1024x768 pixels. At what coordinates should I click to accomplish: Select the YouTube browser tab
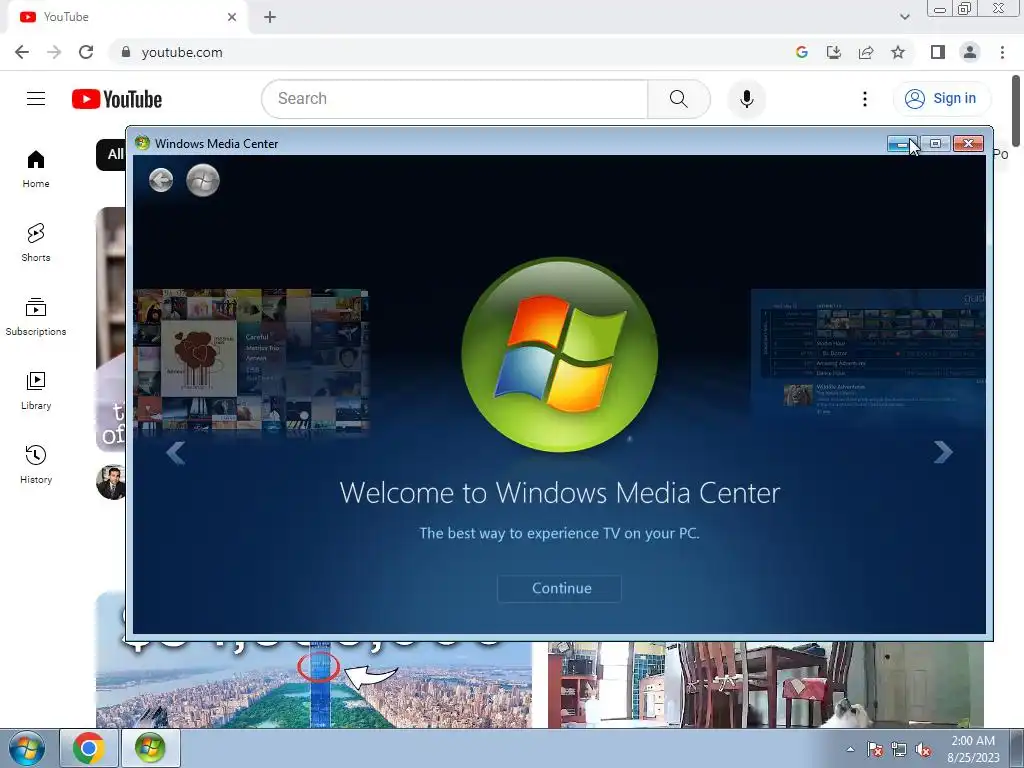pyautogui.click(x=127, y=17)
